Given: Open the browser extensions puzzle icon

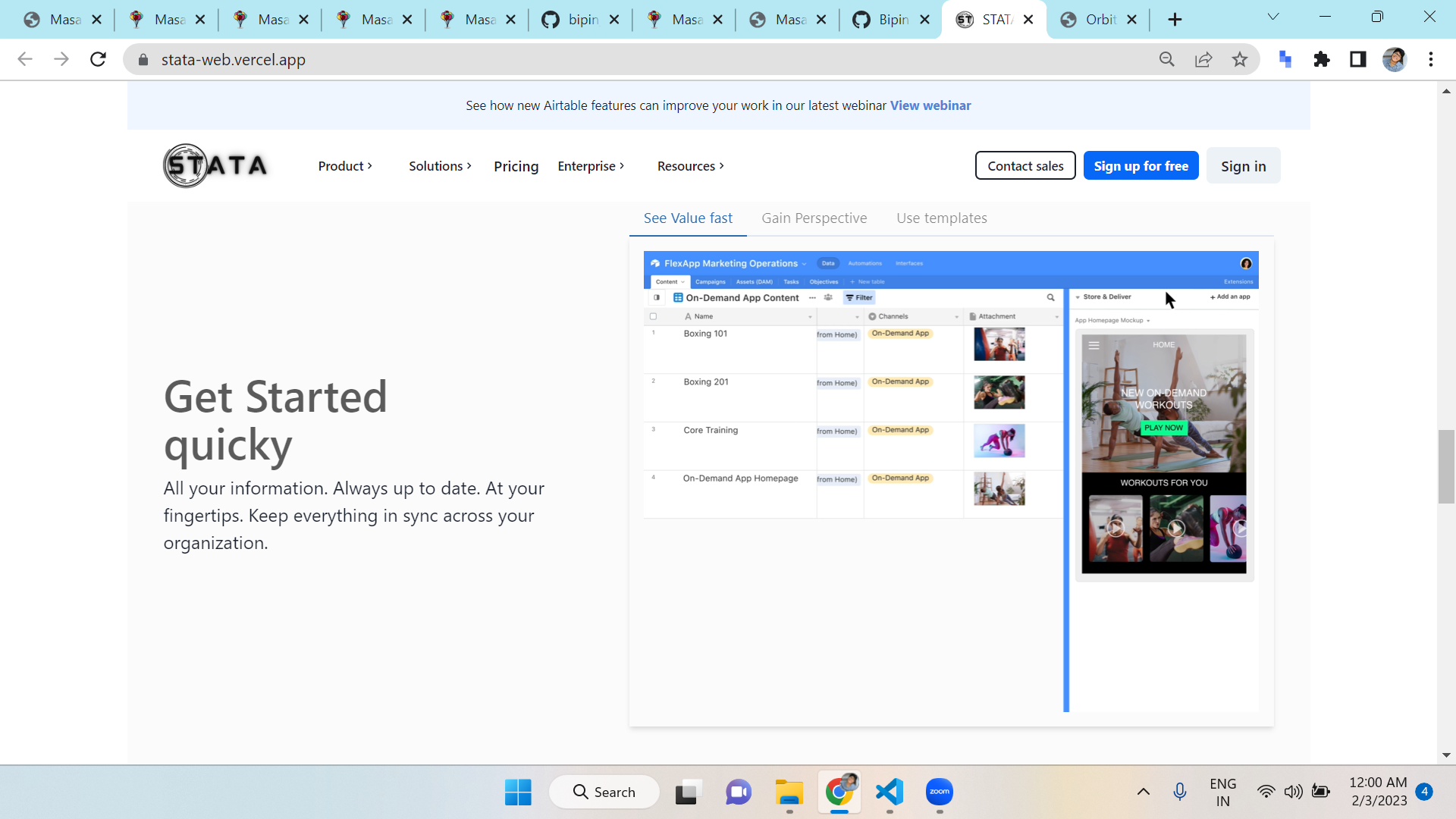Looking at the screenshot, I should point(1322,59).
